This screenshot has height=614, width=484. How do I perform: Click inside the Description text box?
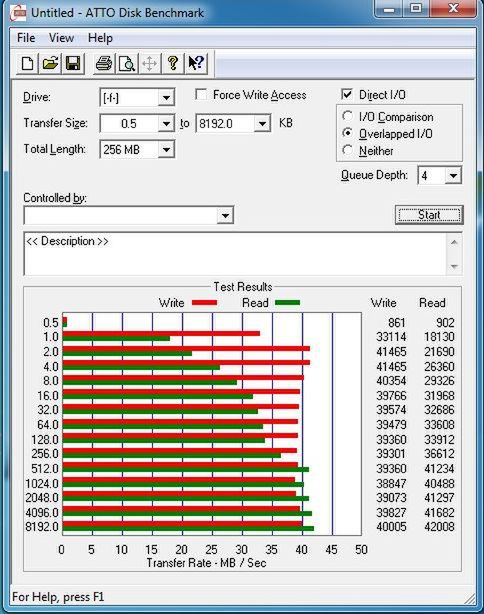[235, 255]
